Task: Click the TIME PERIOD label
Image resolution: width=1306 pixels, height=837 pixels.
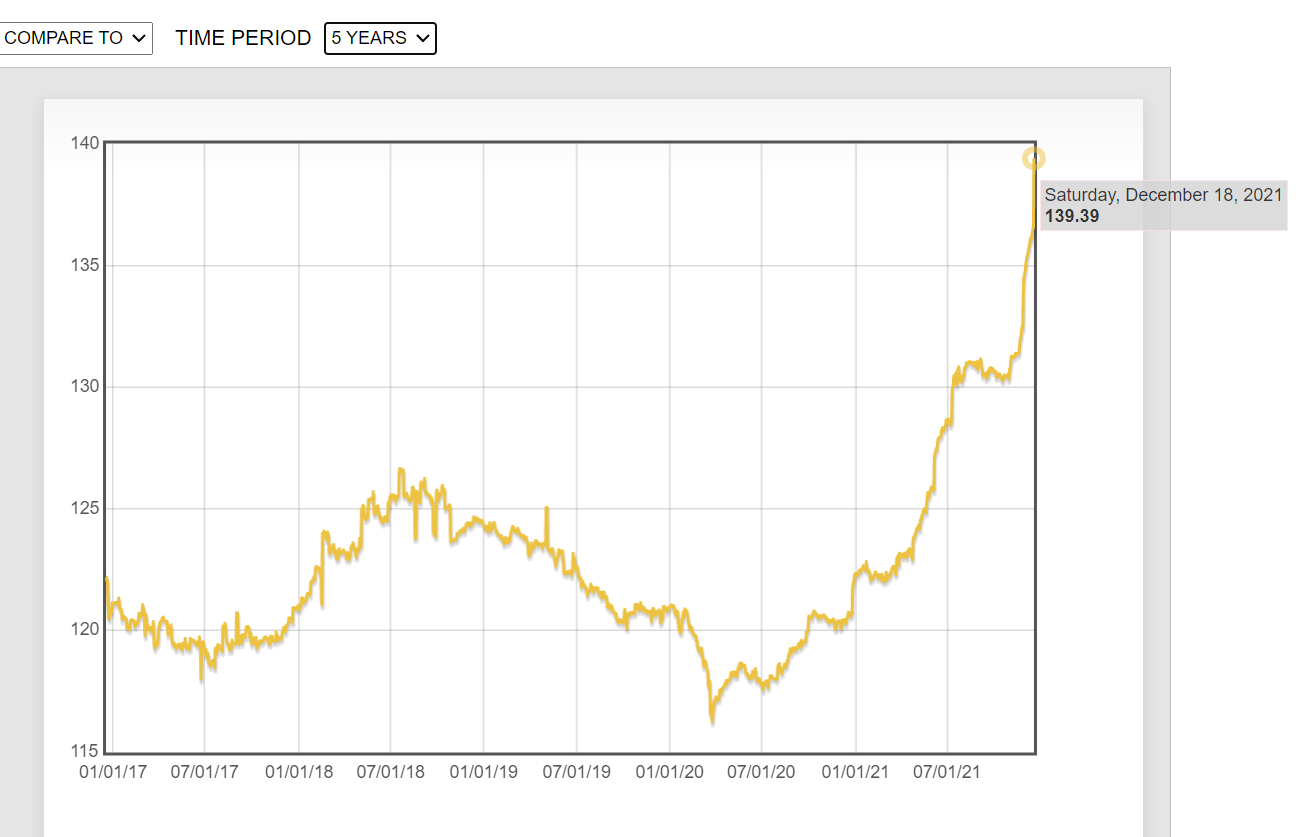Action: (243, 38)
